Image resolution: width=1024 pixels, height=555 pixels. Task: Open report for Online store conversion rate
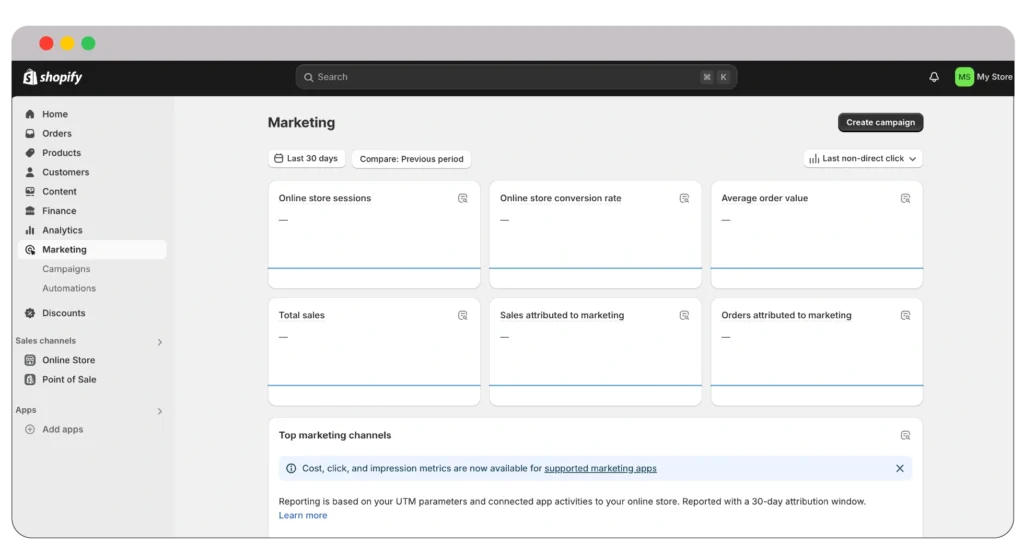tap(684, 198)
